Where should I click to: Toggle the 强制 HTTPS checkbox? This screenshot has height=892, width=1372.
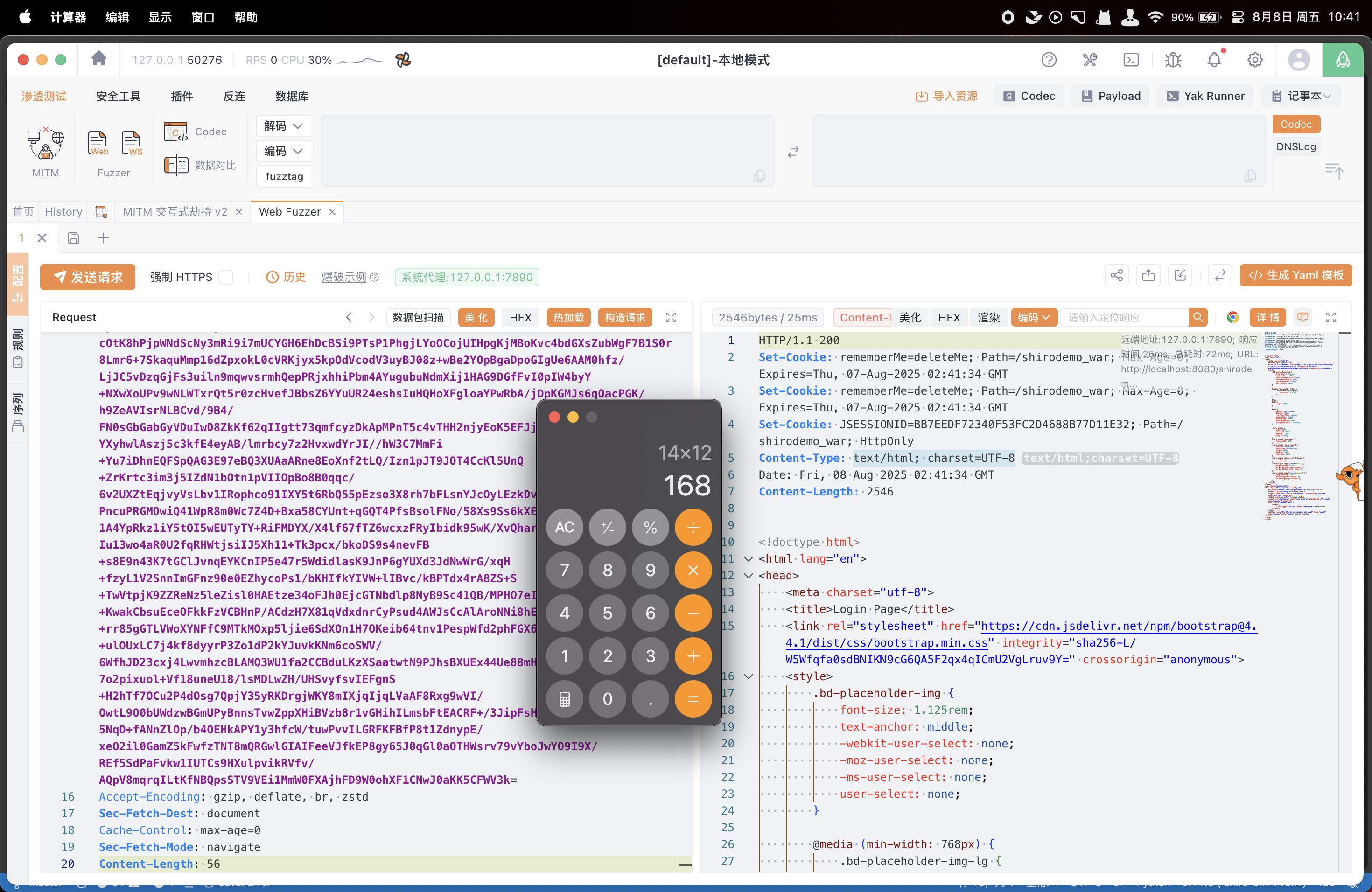(x=226, y=277)
